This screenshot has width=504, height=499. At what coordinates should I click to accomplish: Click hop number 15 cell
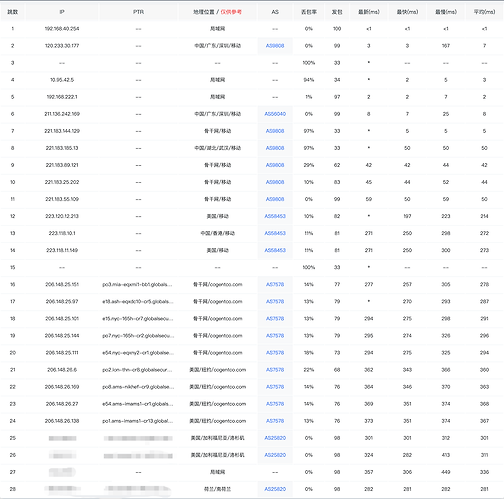[x=13, y=267]
